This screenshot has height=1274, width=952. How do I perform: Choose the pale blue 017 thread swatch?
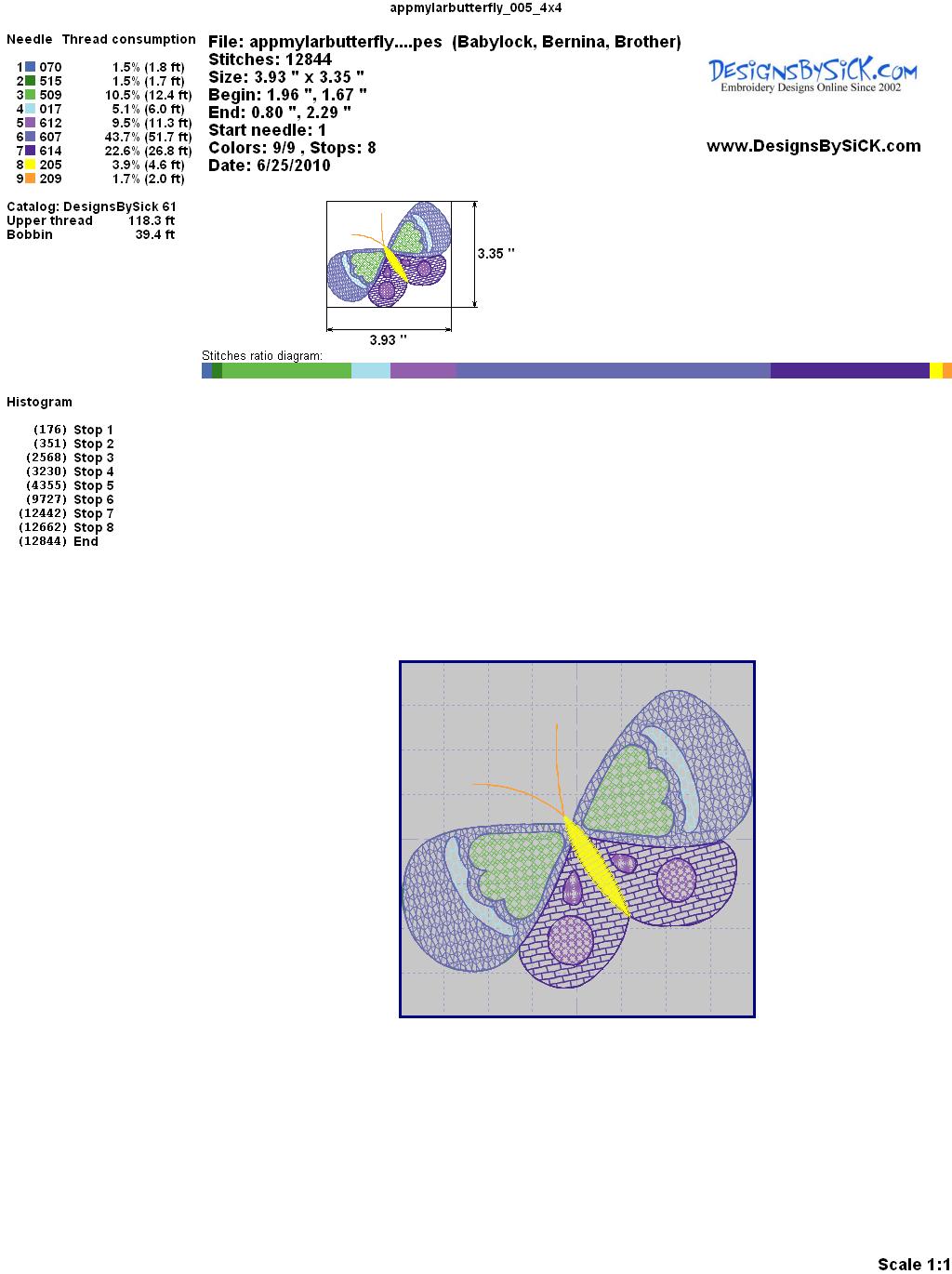31,109
